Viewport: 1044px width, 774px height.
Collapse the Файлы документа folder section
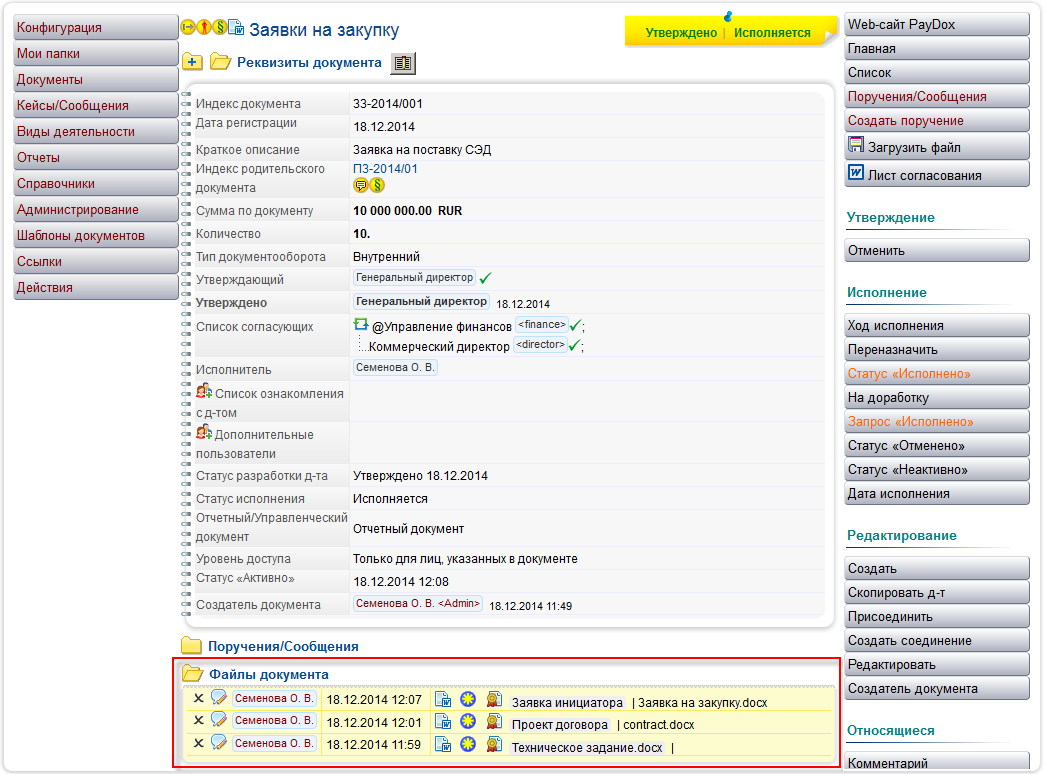[192, 674]
